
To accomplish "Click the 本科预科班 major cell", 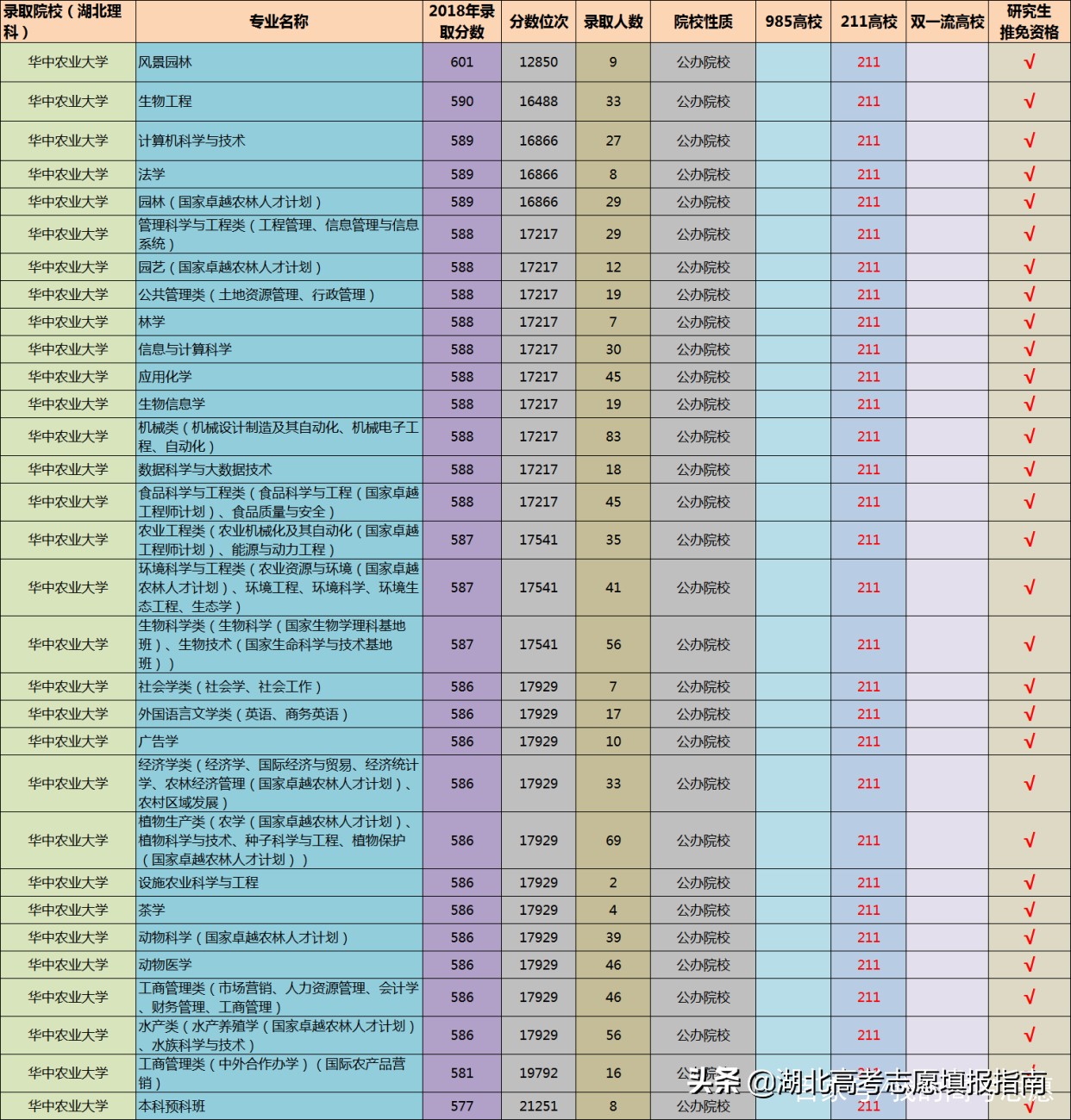I will click(x=279, y=1106).
